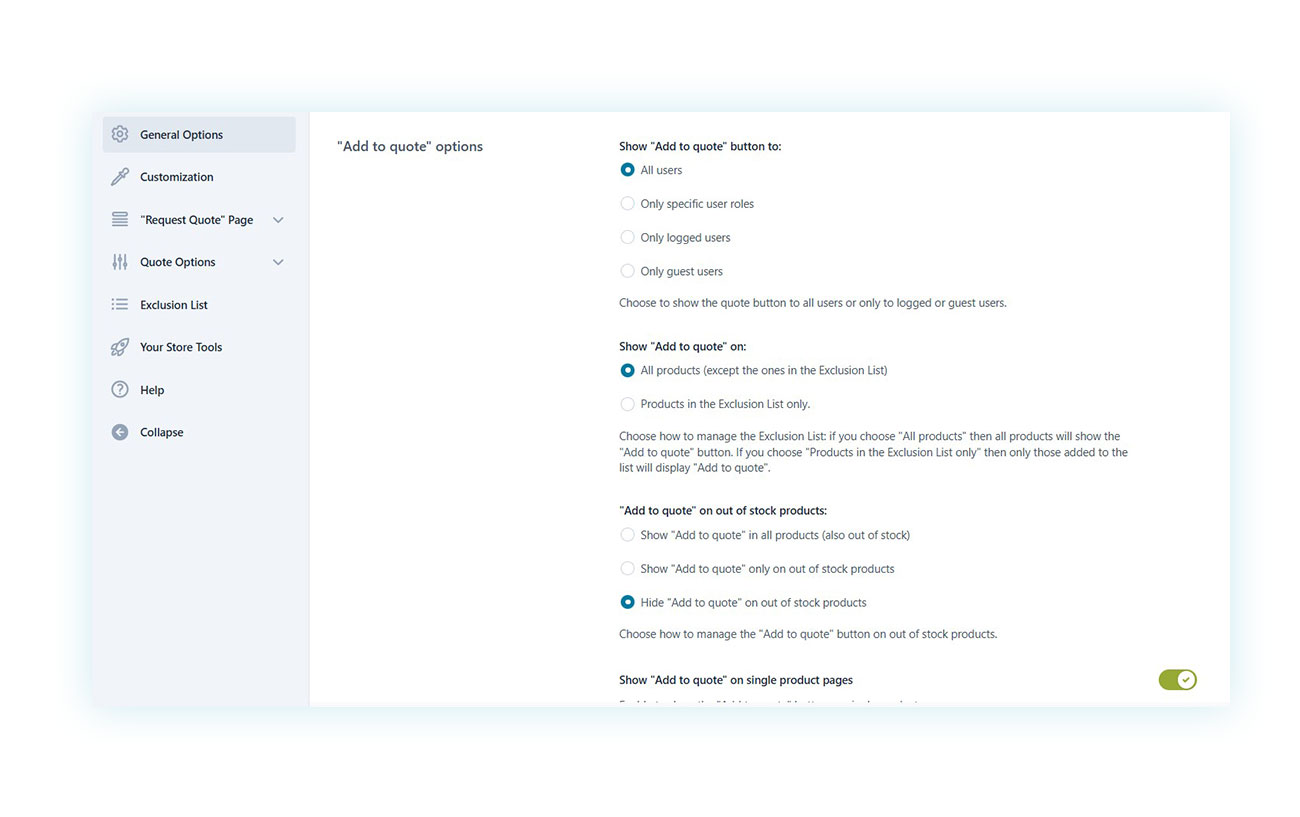The image size is (1300, 817).
Task: Open the Customization menu item
Action: [177, 177]
